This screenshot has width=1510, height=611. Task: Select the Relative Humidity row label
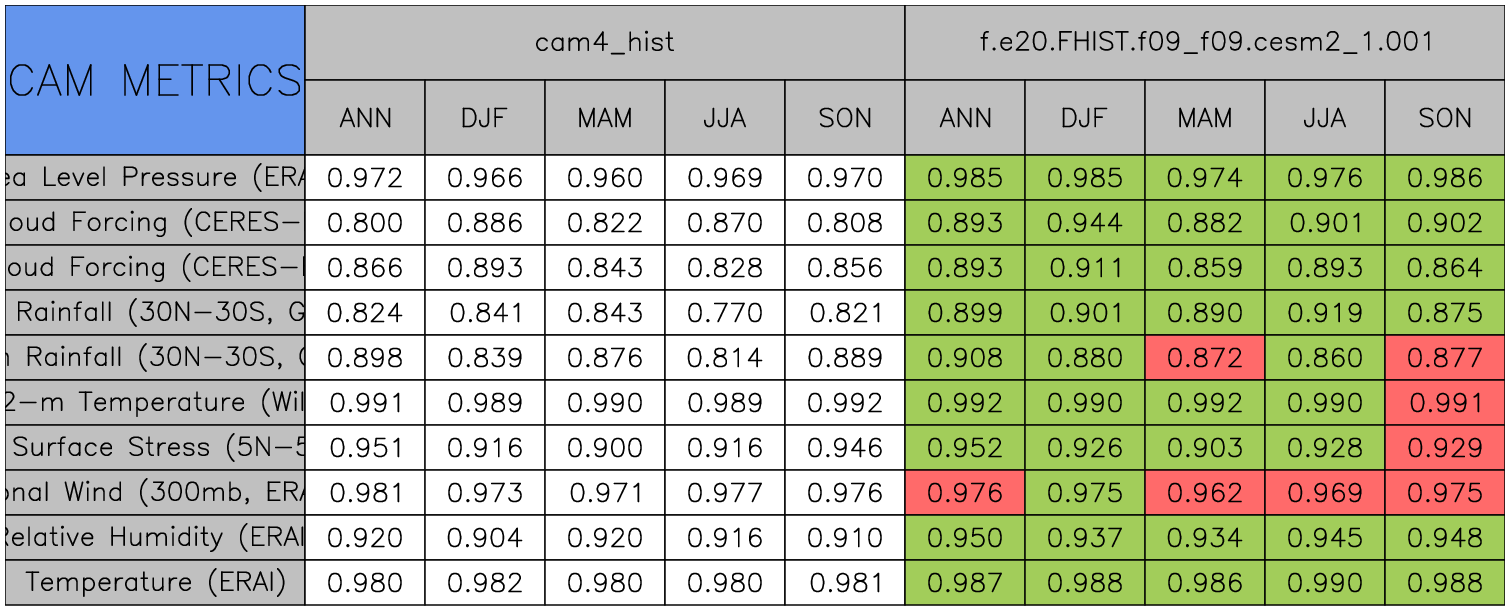155,537
